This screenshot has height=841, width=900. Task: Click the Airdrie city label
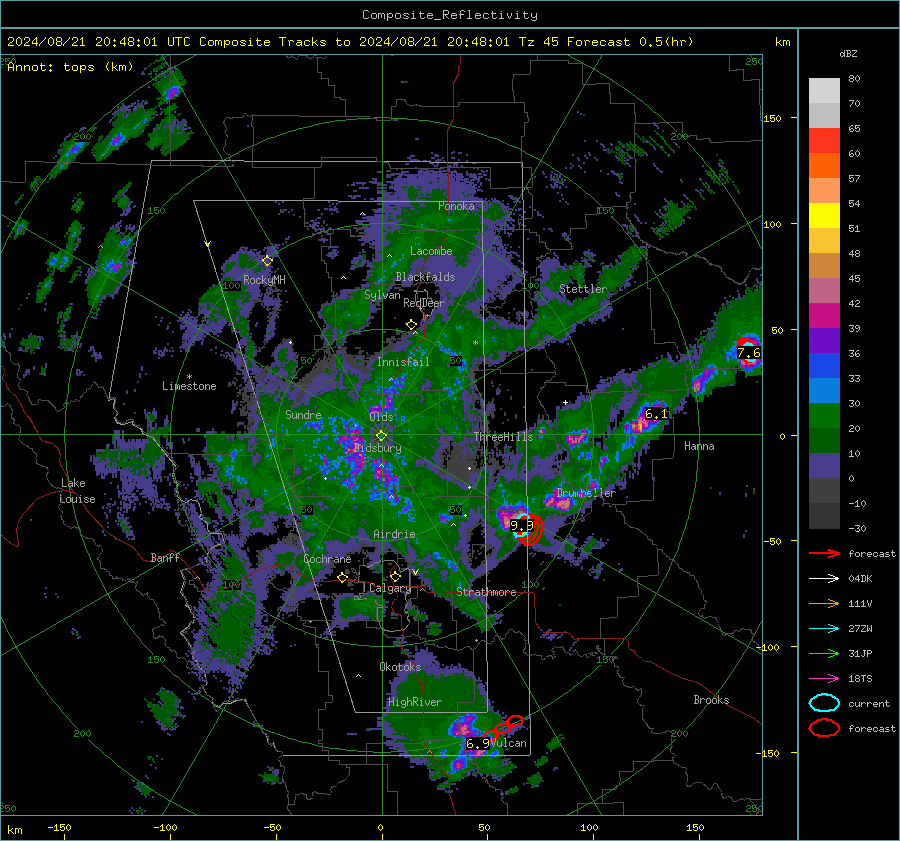394,534
